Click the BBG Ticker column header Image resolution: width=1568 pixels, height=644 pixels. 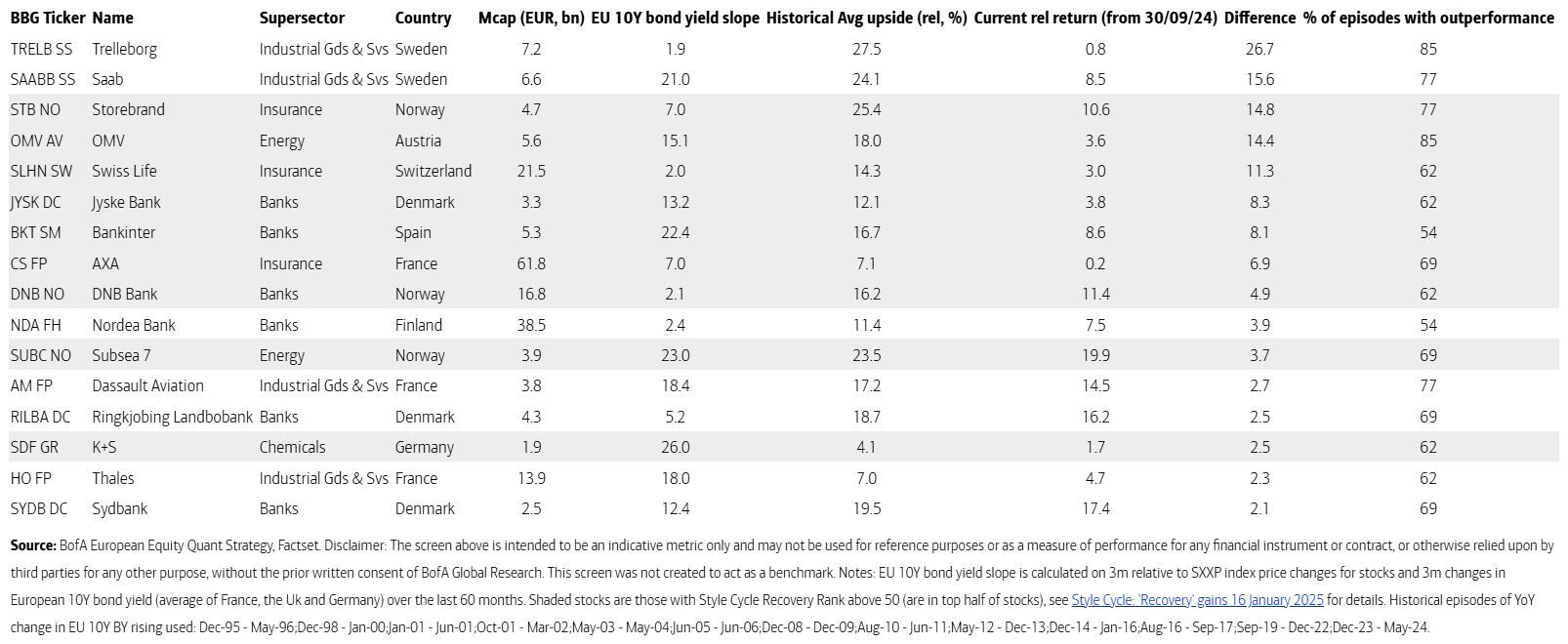click(x=48, y=18)
